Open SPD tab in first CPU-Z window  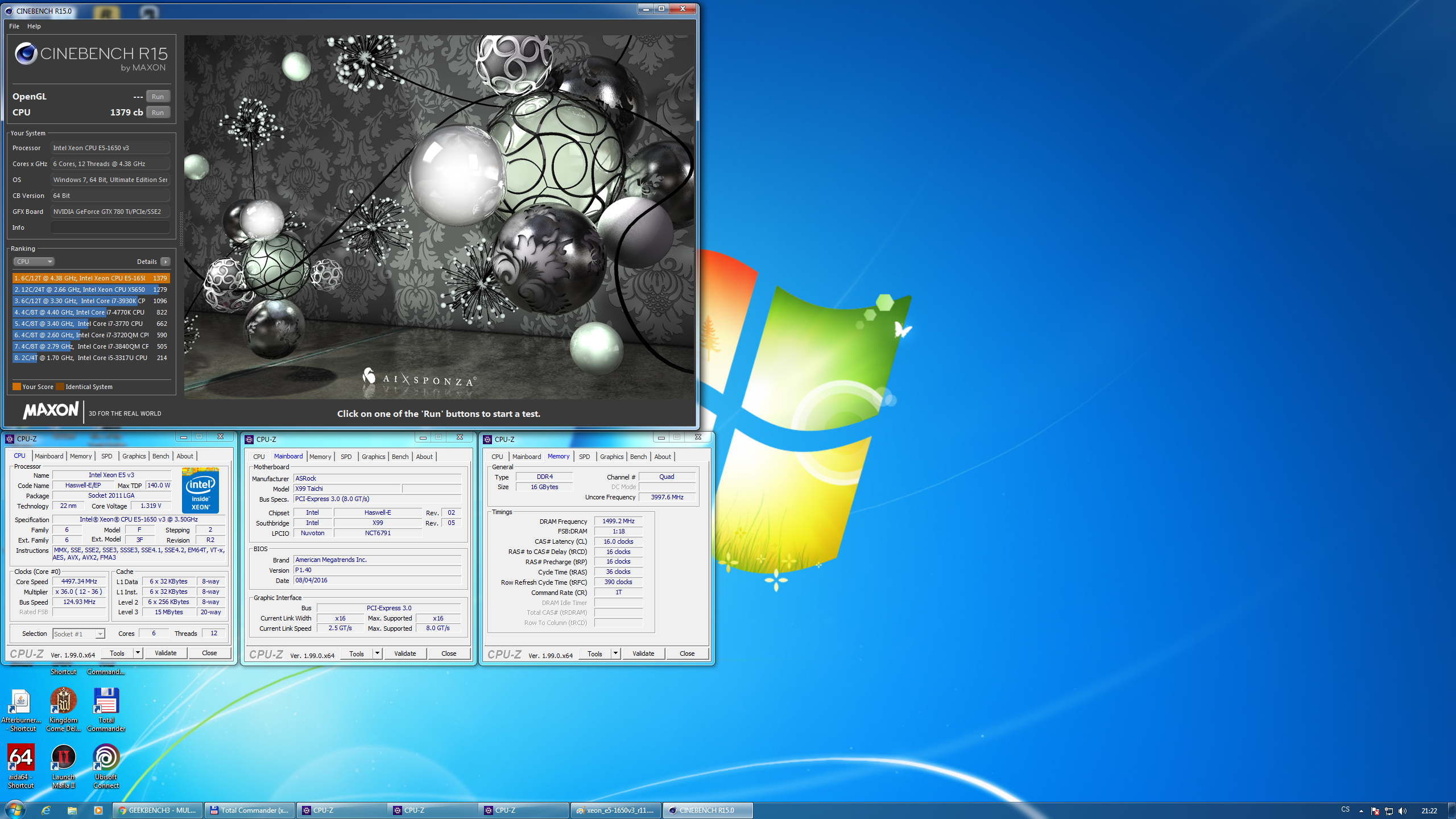[107, 456]
